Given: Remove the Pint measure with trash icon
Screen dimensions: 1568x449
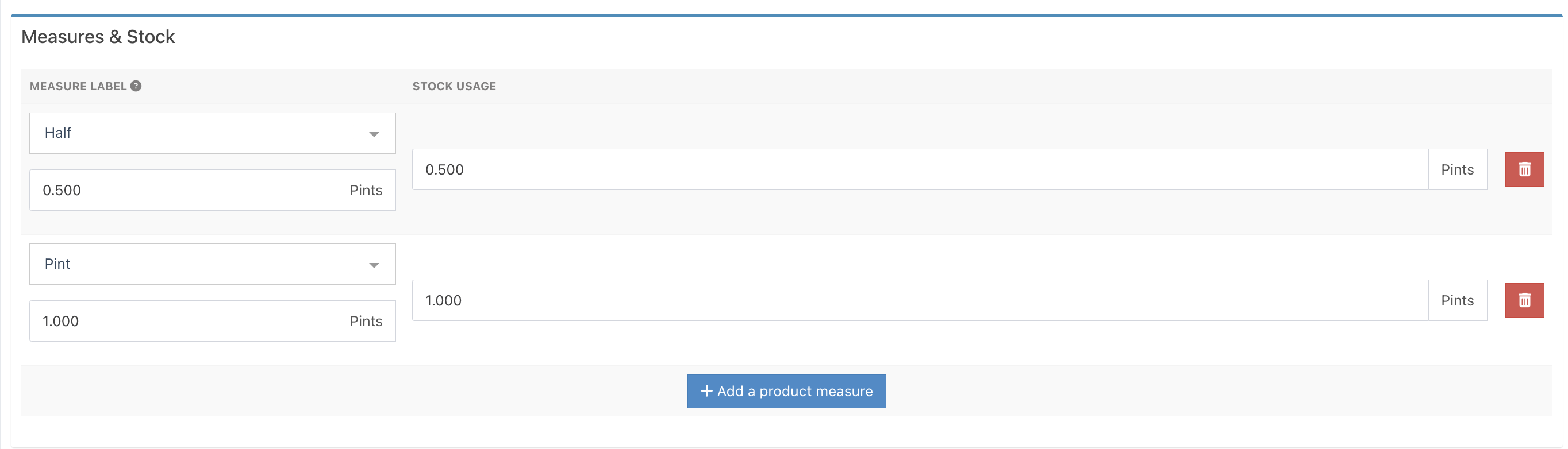Looking at the screenshot, I should (x=1524, y=300).
